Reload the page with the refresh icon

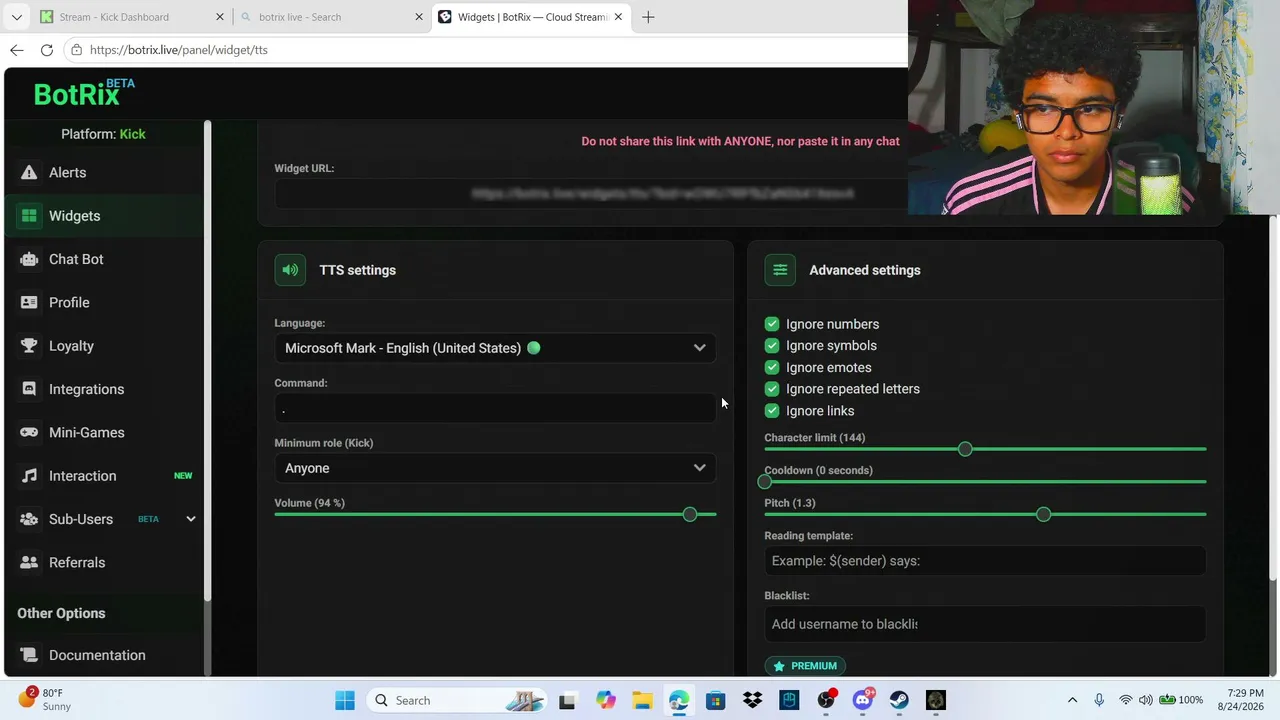click(46, 50)
